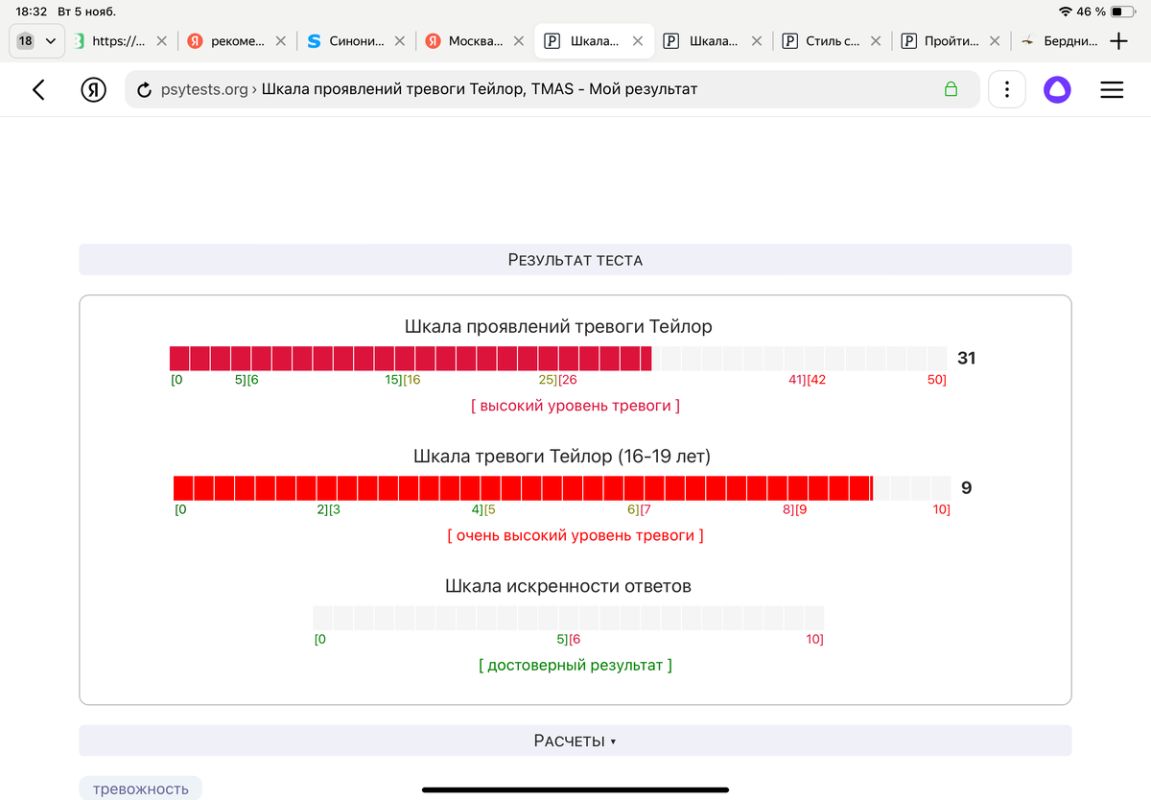The height and width of the screenshot is (800, 1151).
Task: Open the three-dot page options menu
Action: [x=1006, y=90]
